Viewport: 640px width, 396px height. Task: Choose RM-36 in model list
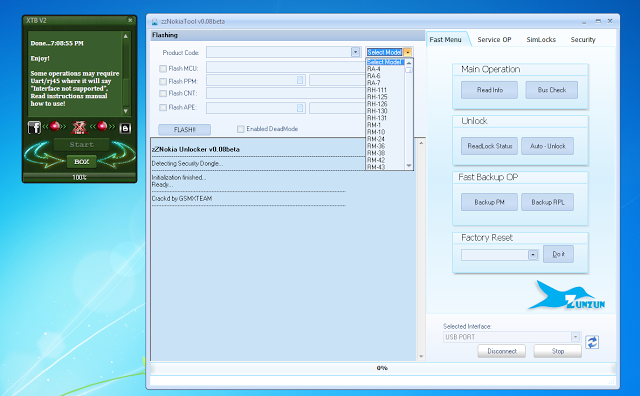click(385, 146)
